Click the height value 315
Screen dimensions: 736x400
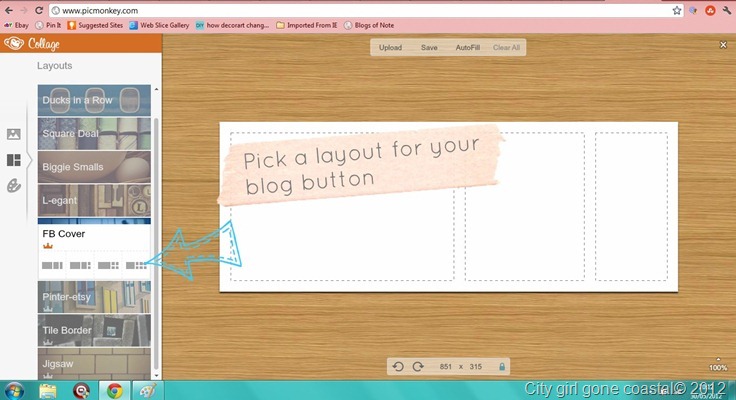click(x=475, y=367)
